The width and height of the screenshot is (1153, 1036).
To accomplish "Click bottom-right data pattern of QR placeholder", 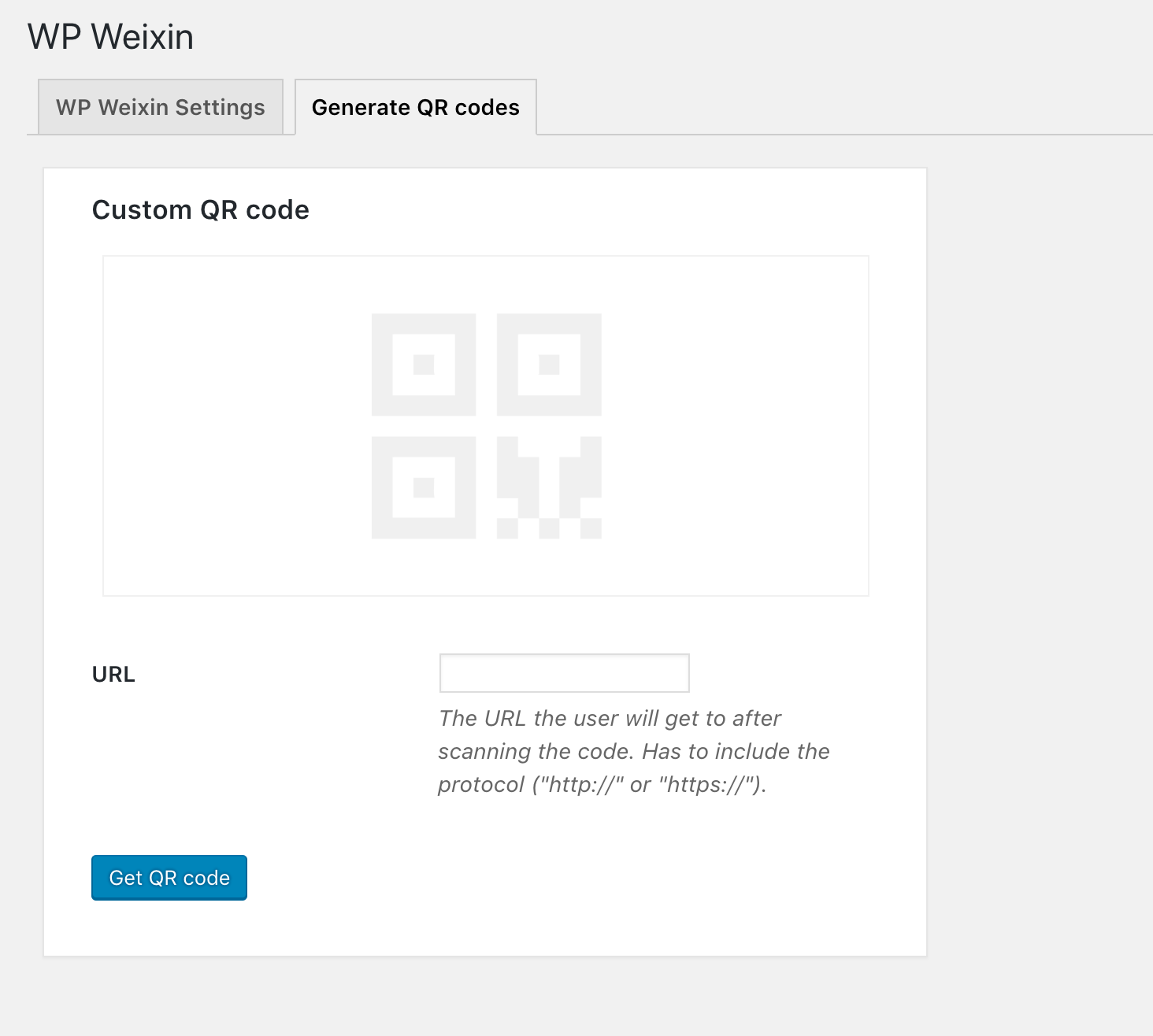I will point(549,487).
